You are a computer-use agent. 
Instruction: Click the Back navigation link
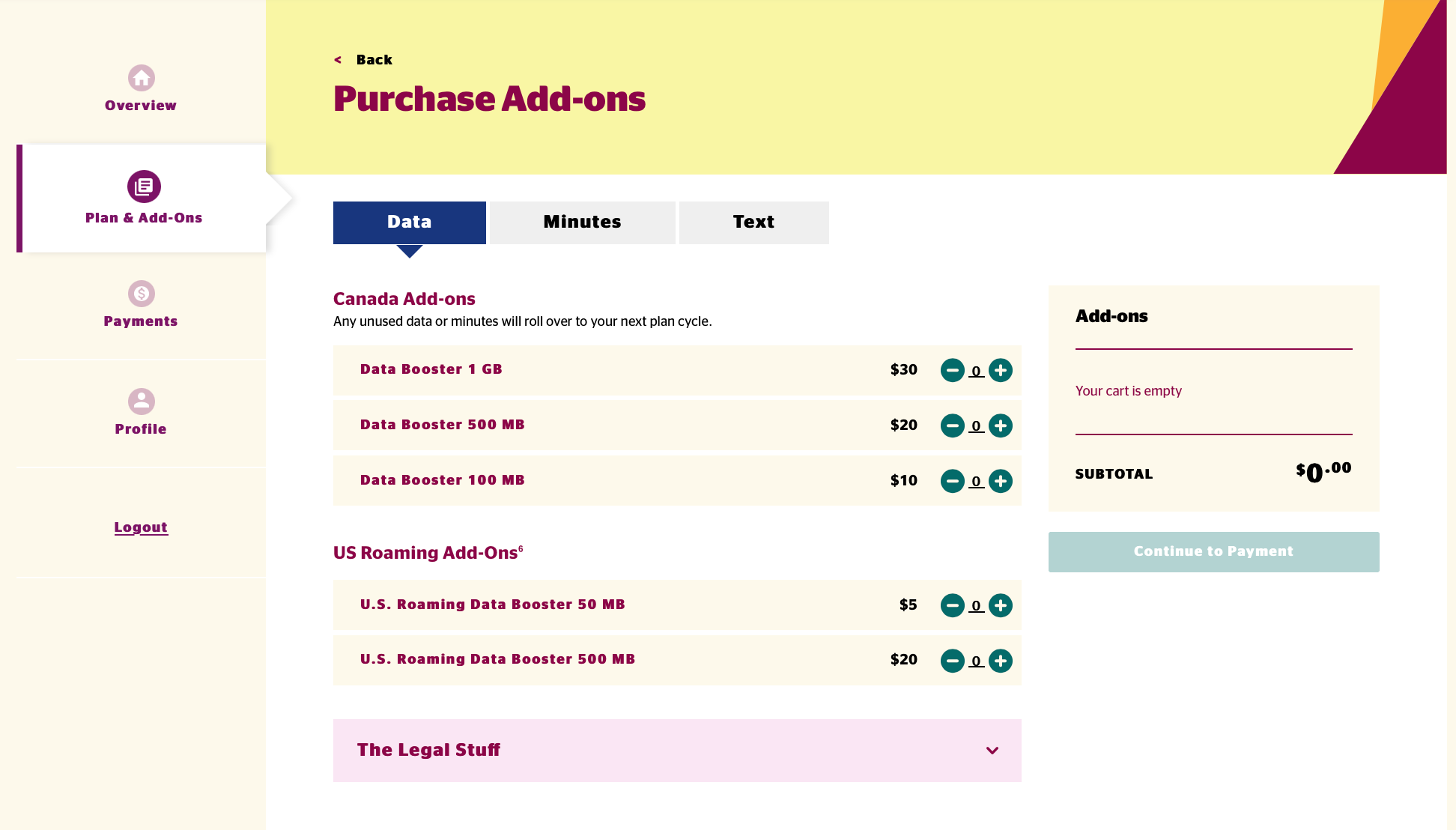[x=363, y=60]
